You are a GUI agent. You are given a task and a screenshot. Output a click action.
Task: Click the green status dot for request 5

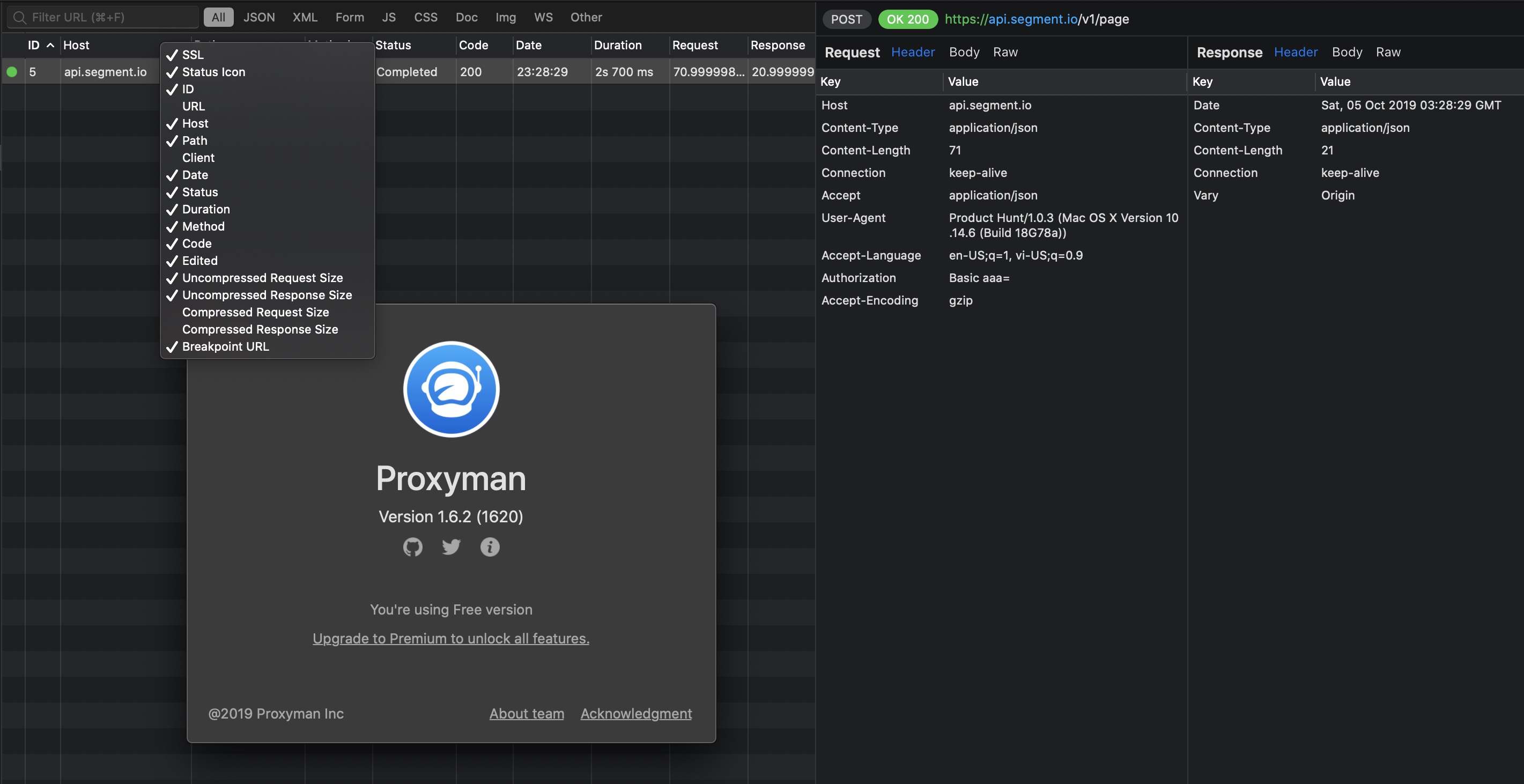pos(12,72)
